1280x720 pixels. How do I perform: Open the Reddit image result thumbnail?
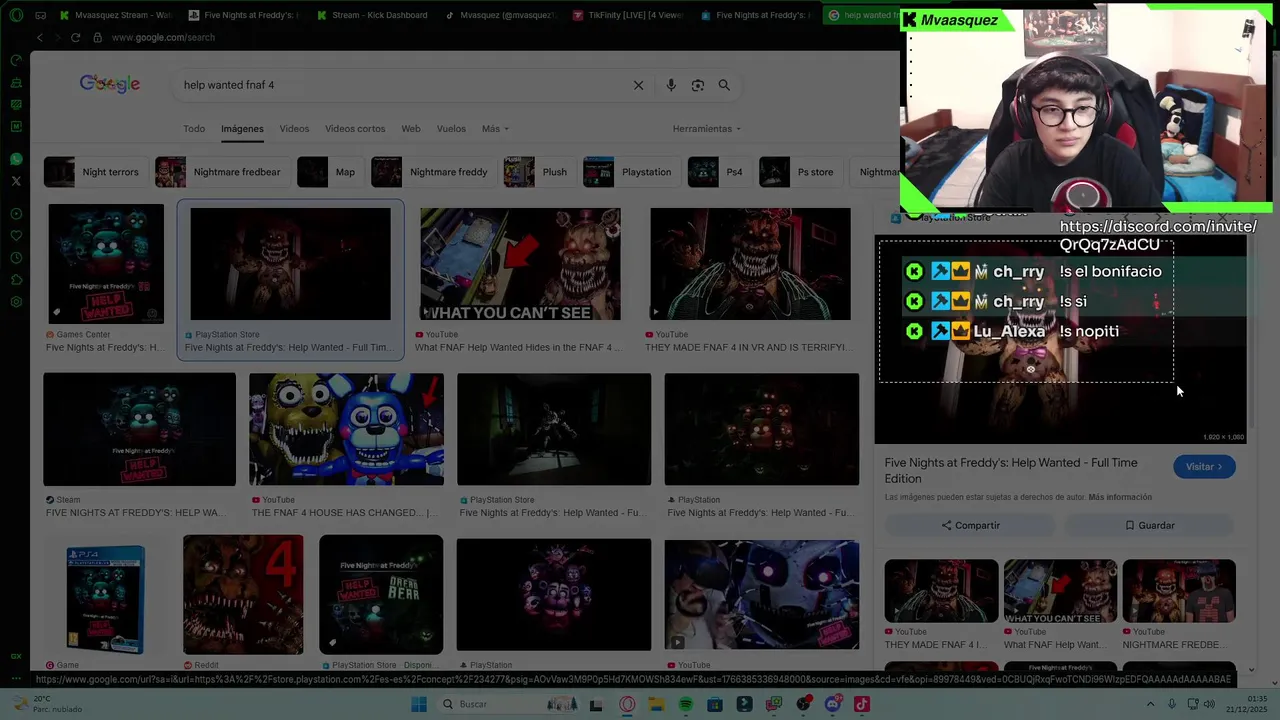[x=243, y=594]
